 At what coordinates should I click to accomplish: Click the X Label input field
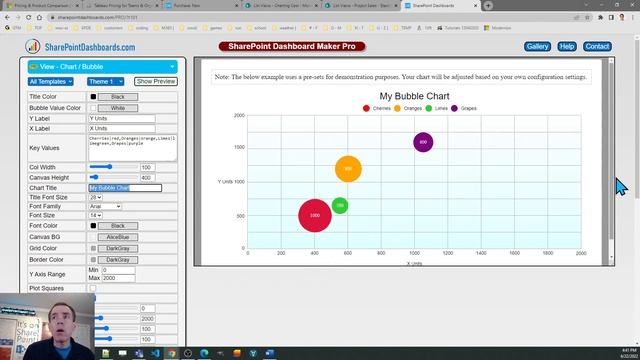[x=122, y=129]
